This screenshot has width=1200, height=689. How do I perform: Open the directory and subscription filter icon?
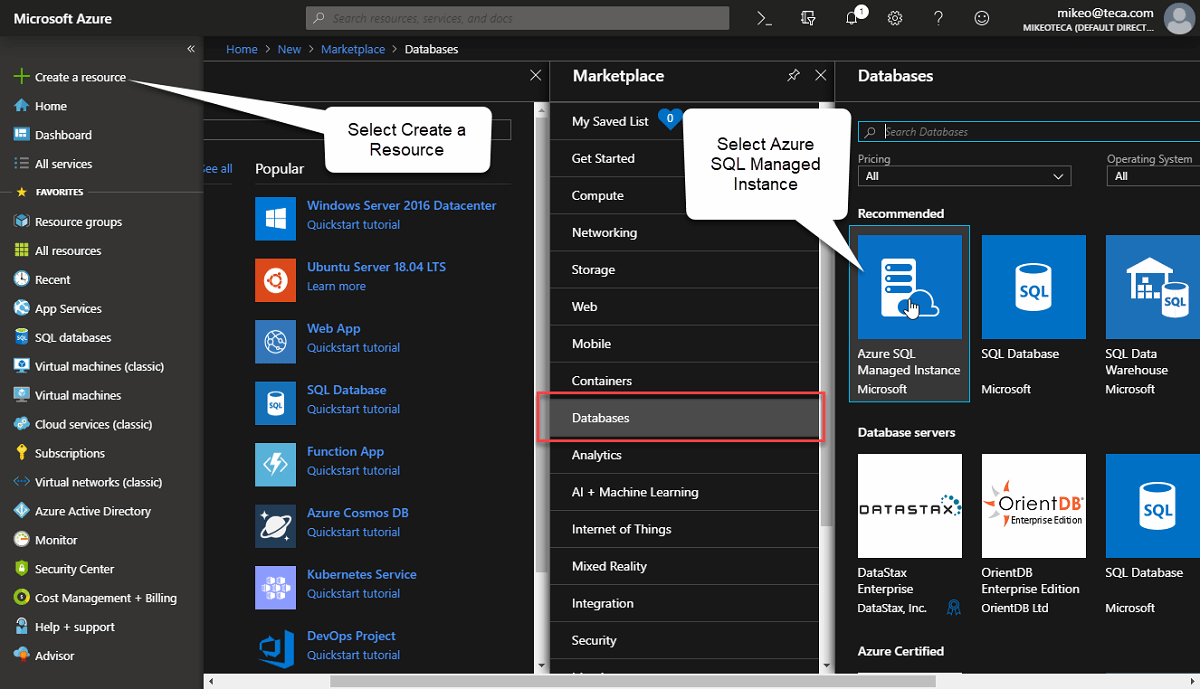[809, 18]
